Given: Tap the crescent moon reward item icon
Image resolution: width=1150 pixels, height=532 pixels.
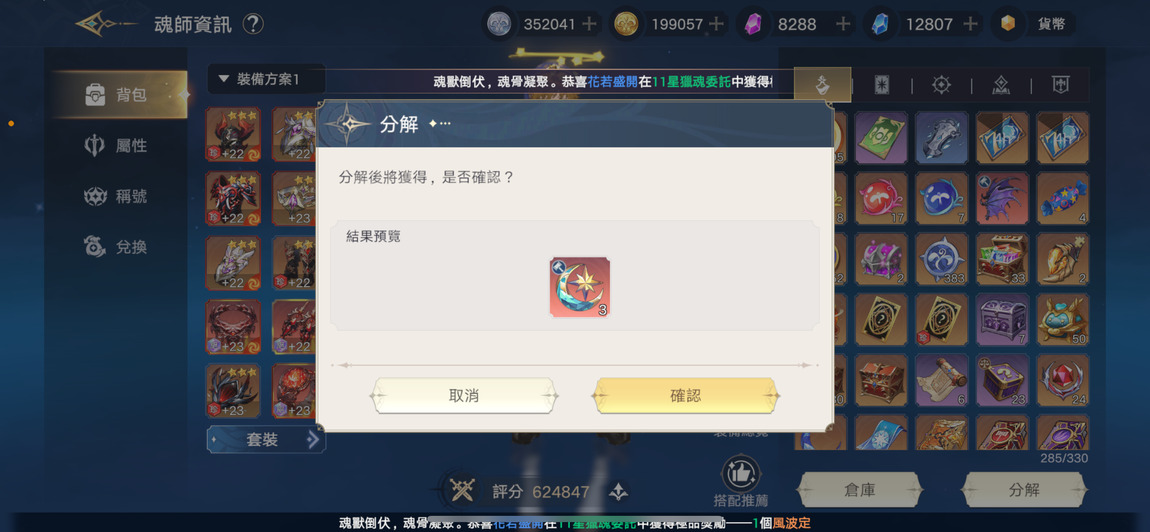Looking at the screenshot, I should coord(580,287).
